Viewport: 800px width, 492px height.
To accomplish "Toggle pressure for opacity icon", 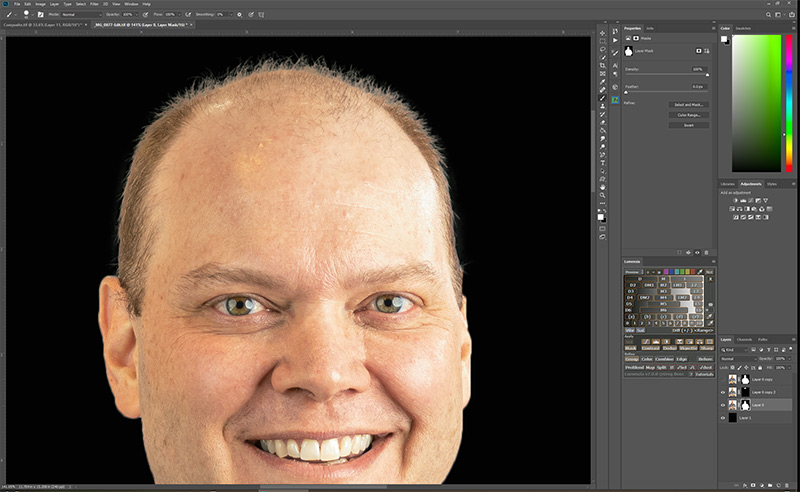I will pyautogui.click(x=145, y=15).
